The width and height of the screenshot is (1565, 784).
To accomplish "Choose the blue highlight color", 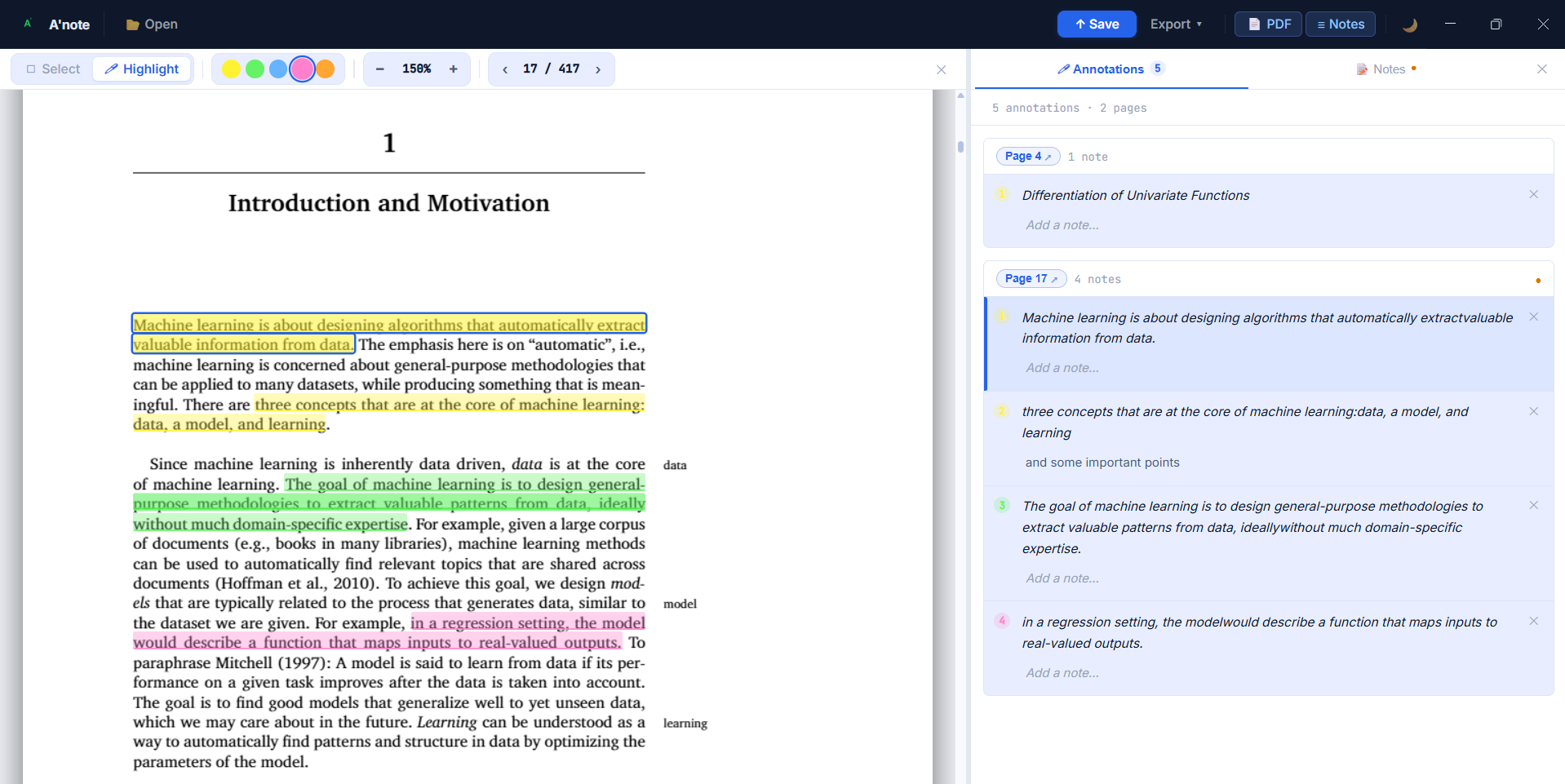I will pos(278,69).
